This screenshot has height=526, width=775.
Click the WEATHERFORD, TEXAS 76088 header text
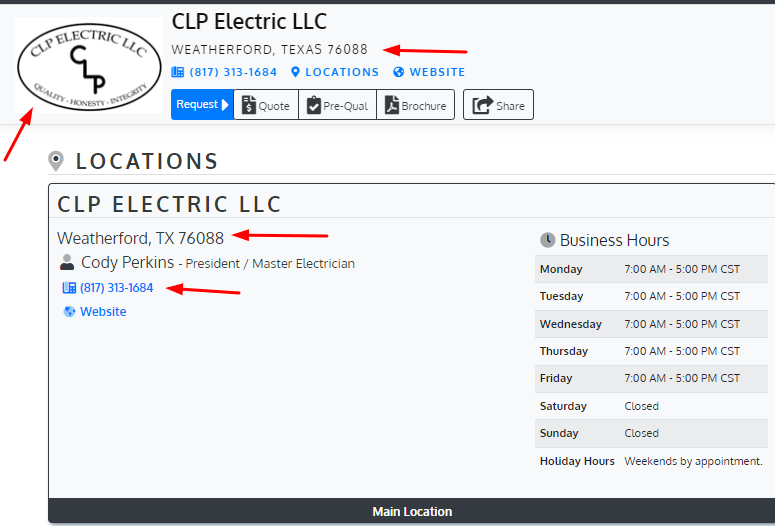[269, 49]
